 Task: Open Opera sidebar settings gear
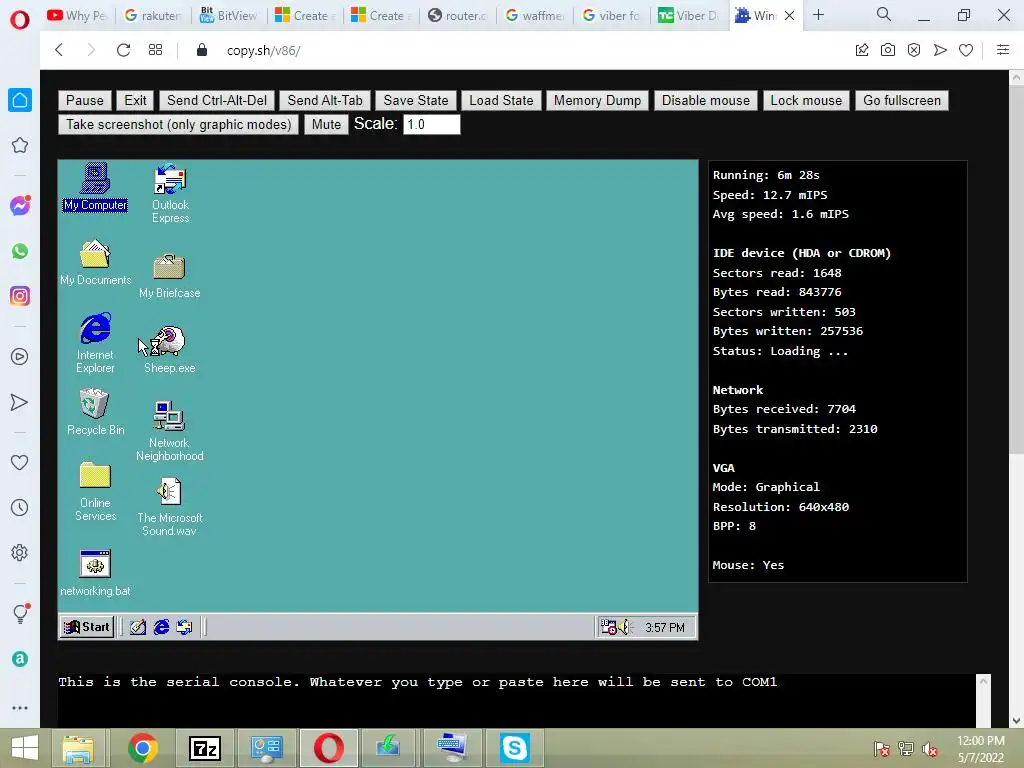(x=20, y=552)
